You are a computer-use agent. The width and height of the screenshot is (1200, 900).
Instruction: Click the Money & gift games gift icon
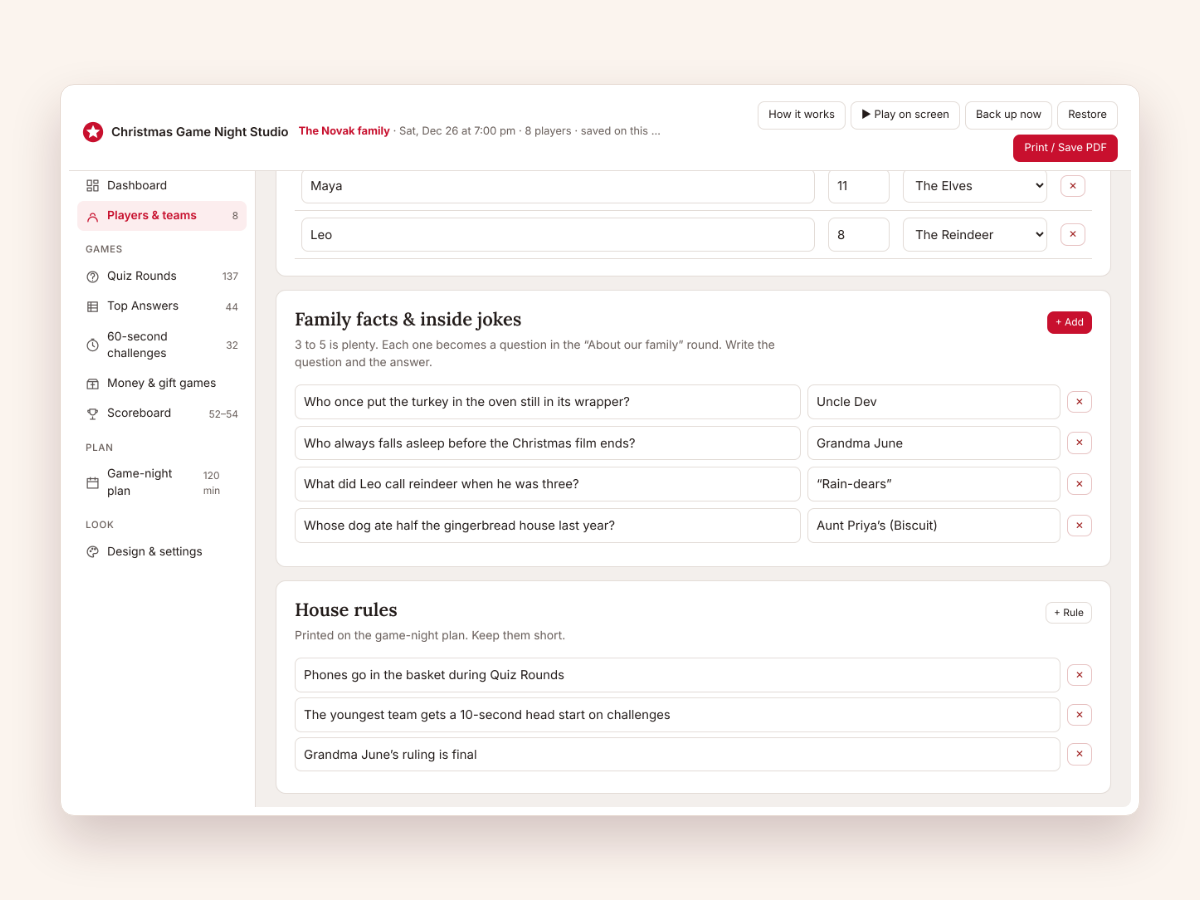[x=93, y=384]
